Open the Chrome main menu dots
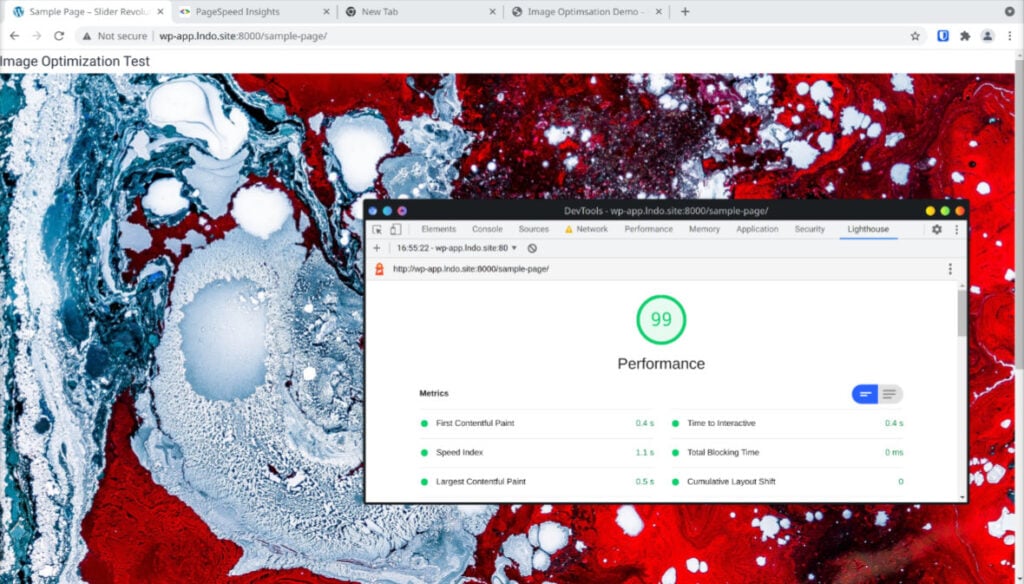Viewport: 1024px width, 584px height. coord(1010,36)
